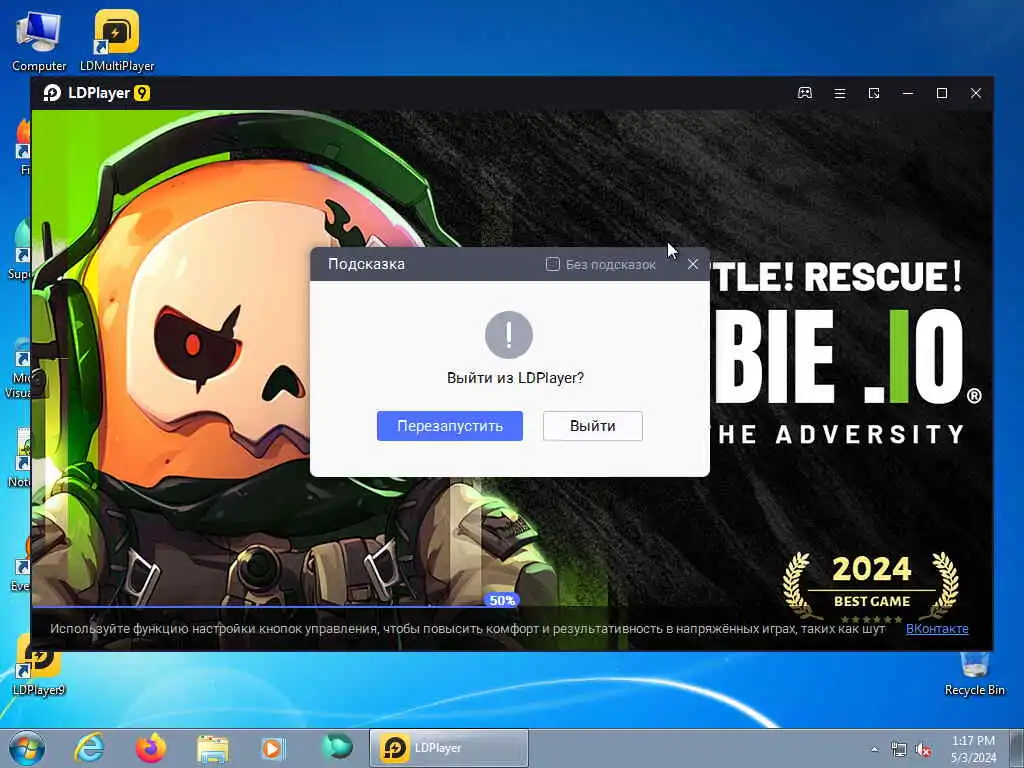Show hidden system tray icons

click(x=874, y=750)
